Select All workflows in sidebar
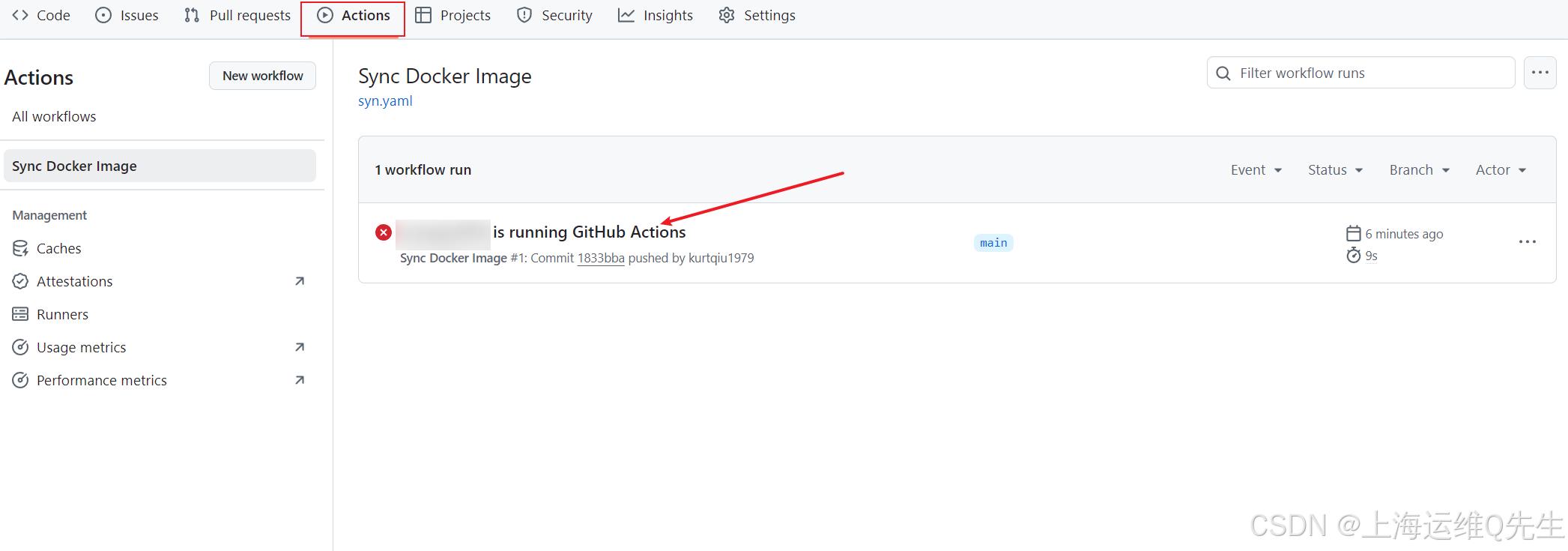This screenshot has height=551, width=1568. tap(54, 116)
